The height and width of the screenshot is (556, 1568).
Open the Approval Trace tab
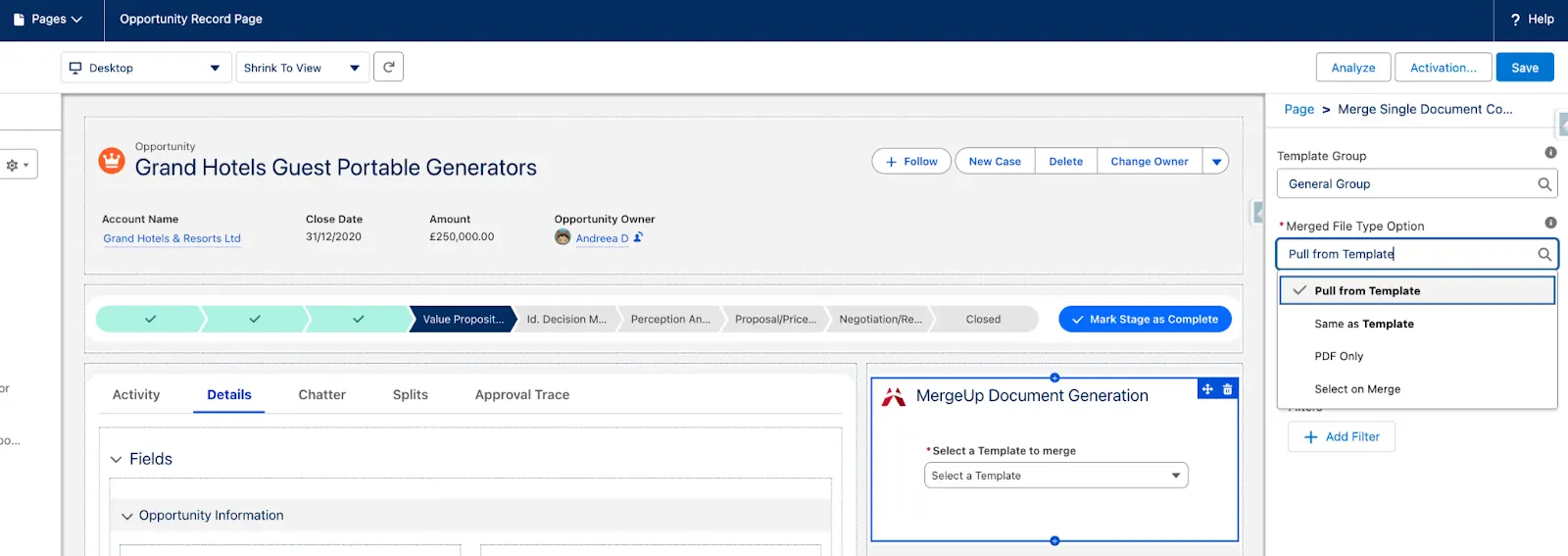(x=521, y=394)
